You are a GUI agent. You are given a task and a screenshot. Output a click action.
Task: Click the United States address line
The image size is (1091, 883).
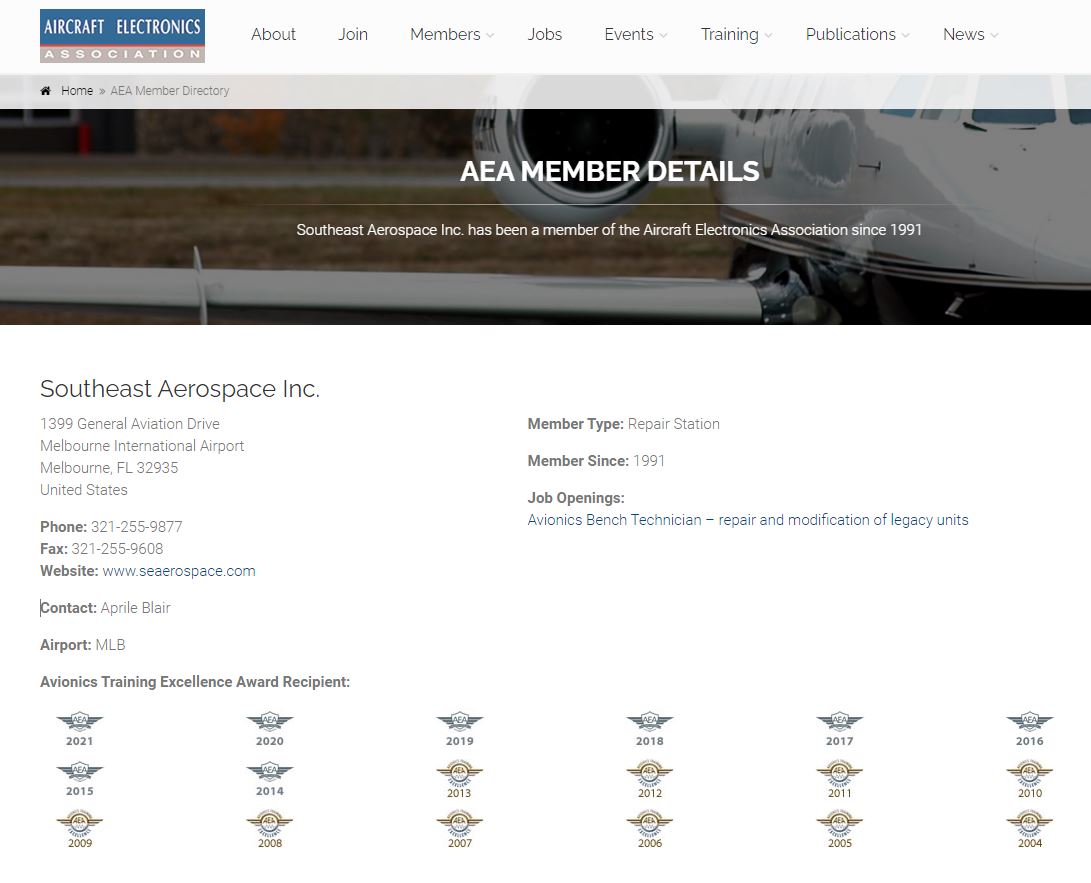pyautogui.click(x=83, y=490)
